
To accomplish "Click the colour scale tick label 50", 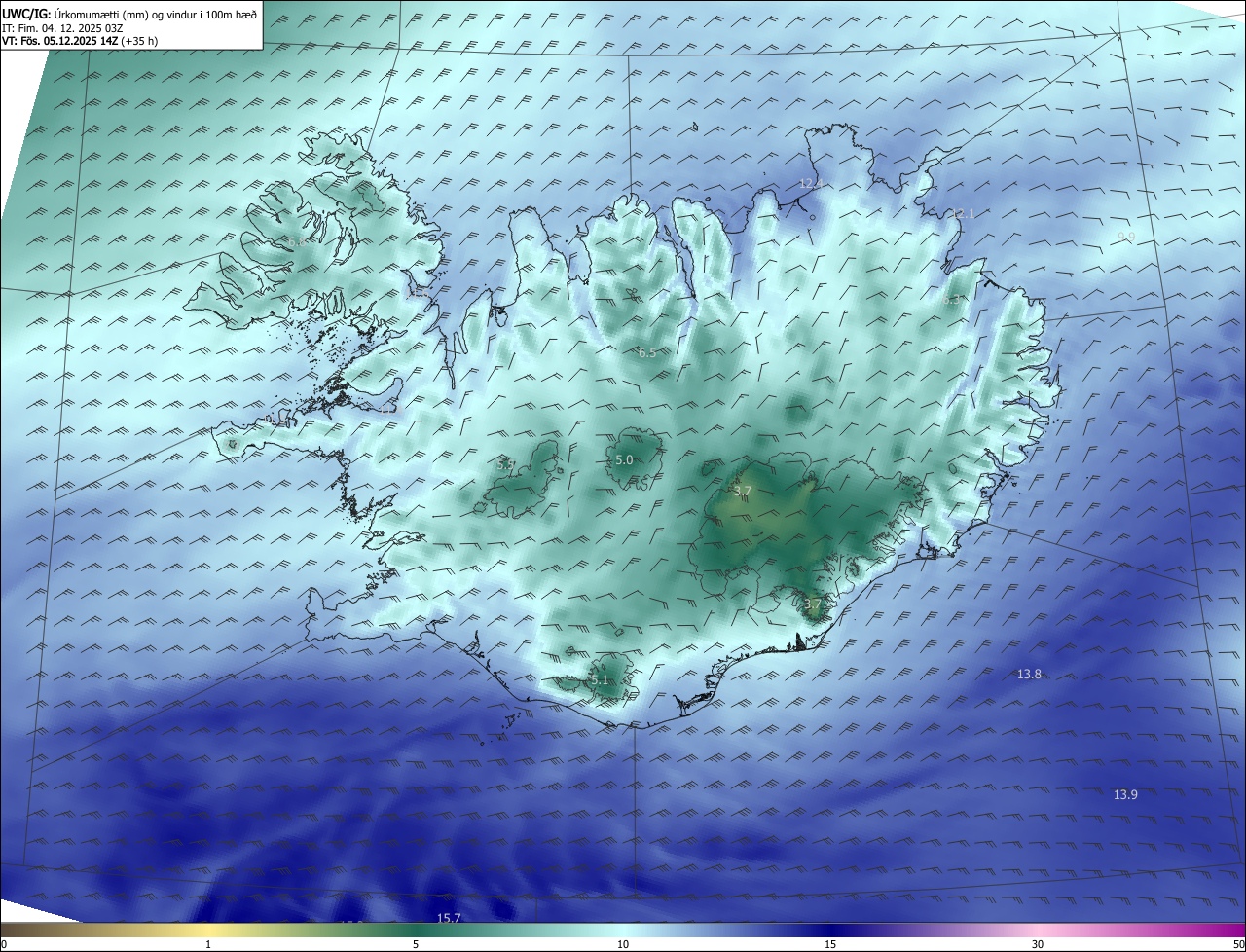I will coord(1238,944).
